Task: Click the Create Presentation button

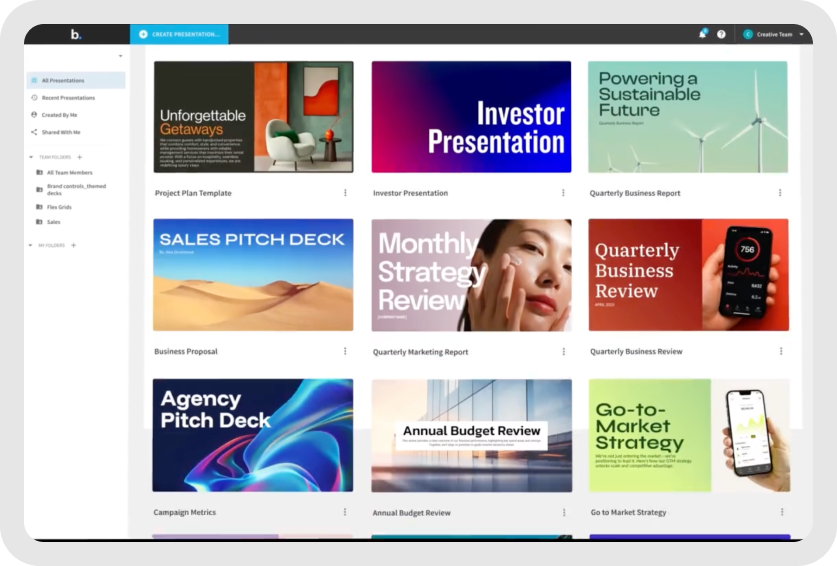Action: click(x=179, y=34)
